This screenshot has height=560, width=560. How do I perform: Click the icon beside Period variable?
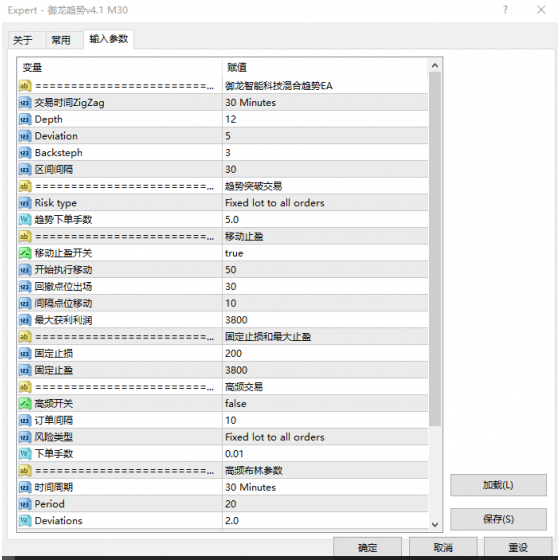point(25,504)
